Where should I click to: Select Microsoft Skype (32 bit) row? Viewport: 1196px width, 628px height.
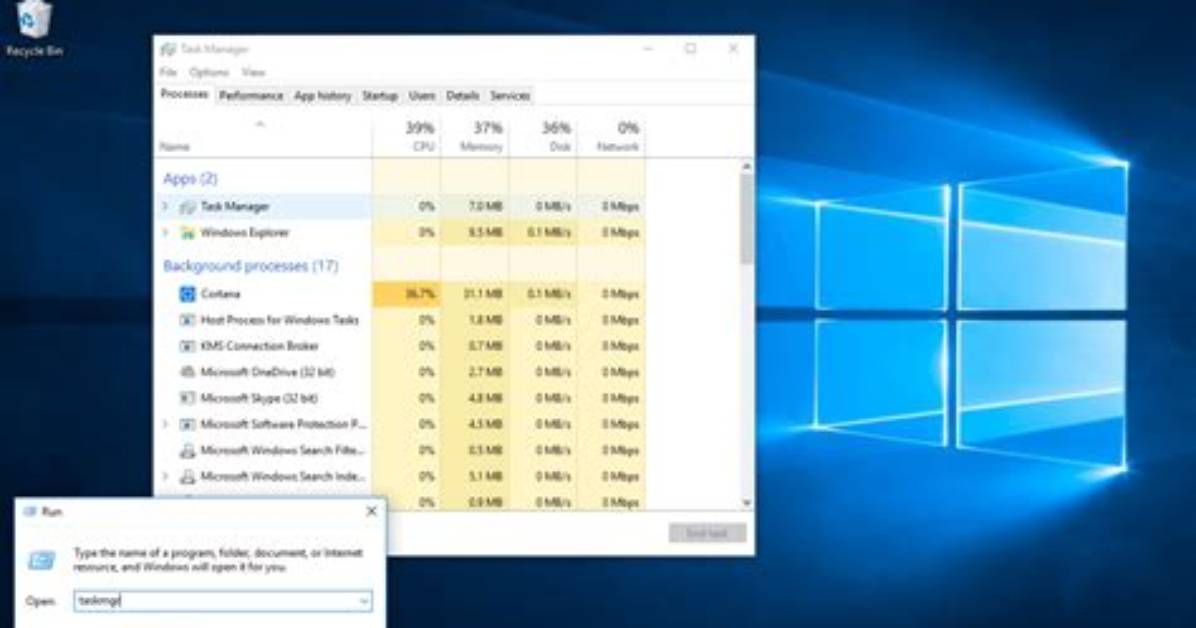pyautogui.click(x=400, y=398)
